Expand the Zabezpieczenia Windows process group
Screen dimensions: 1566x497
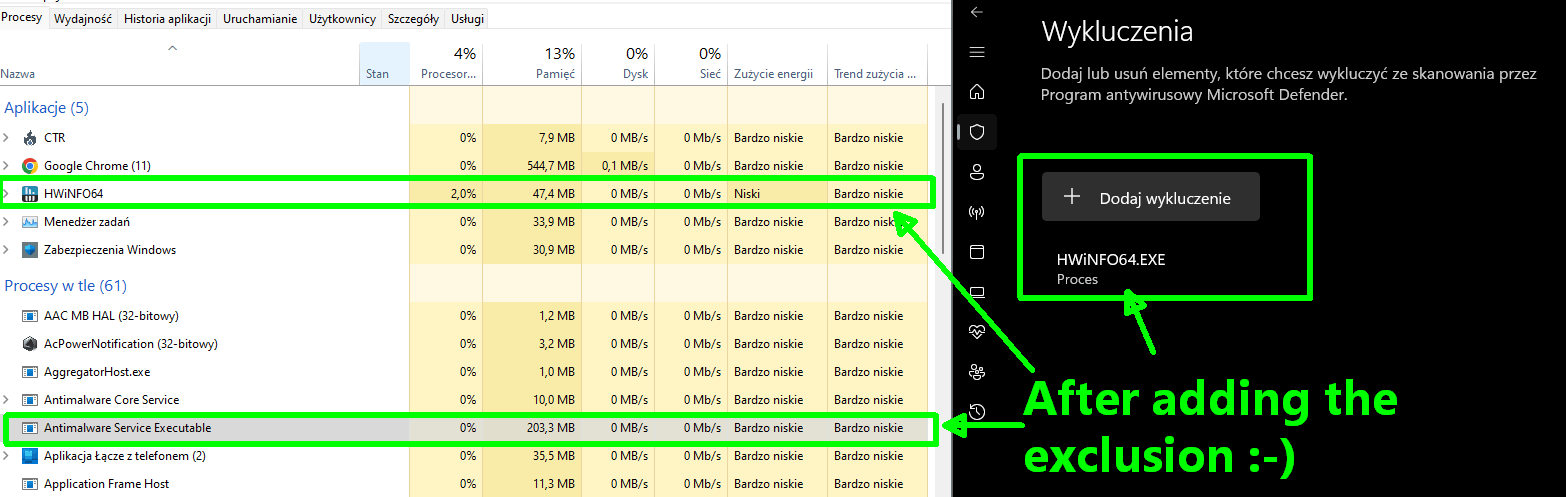(7, 250)
